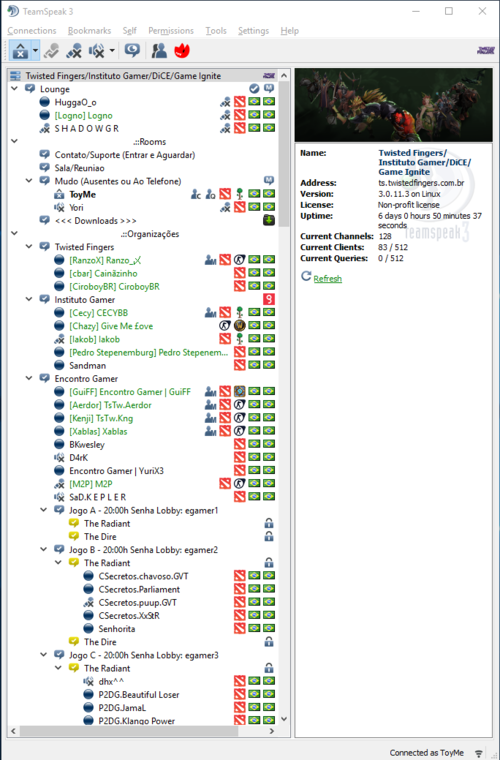500x760 pixels.
Task: Open the away status dropdown arrow
Action: [x=35, y=50]
